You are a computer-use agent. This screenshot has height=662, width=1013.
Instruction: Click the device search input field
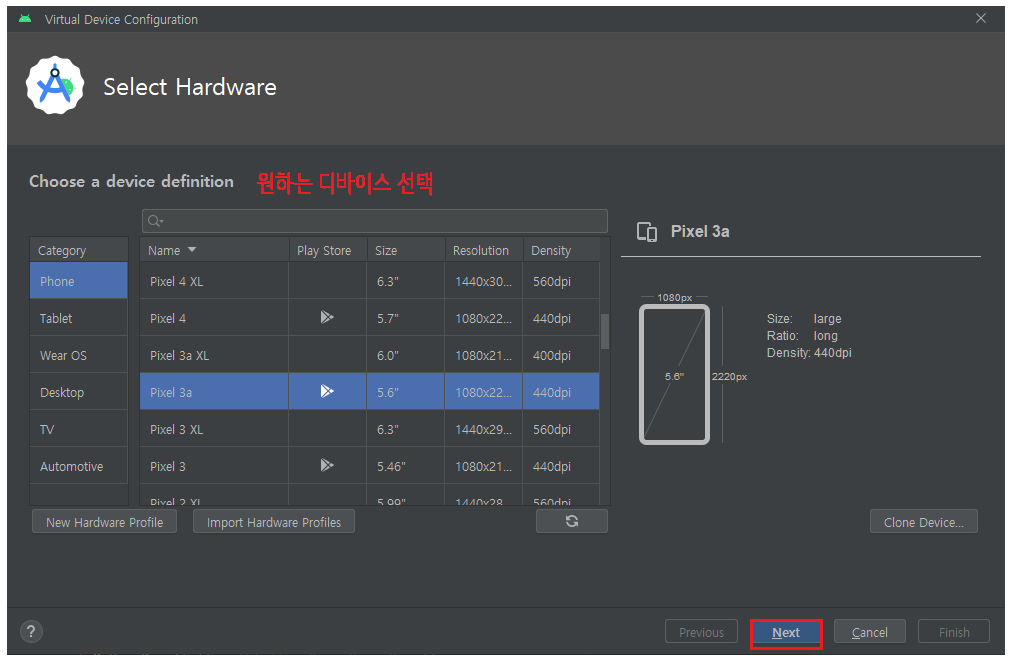pyautogui.click(x=375, y=221)
